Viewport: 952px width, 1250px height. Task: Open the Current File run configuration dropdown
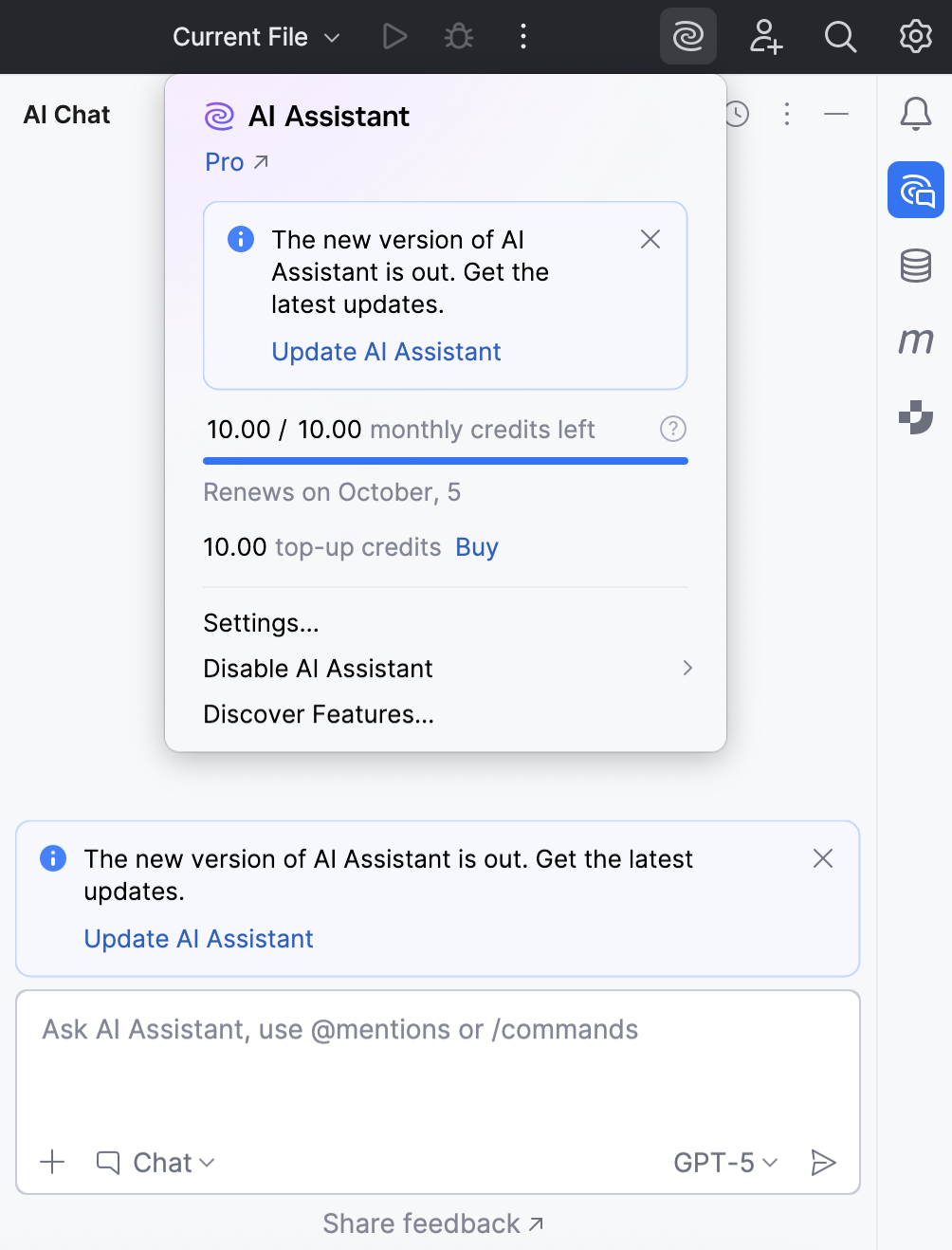253,37
